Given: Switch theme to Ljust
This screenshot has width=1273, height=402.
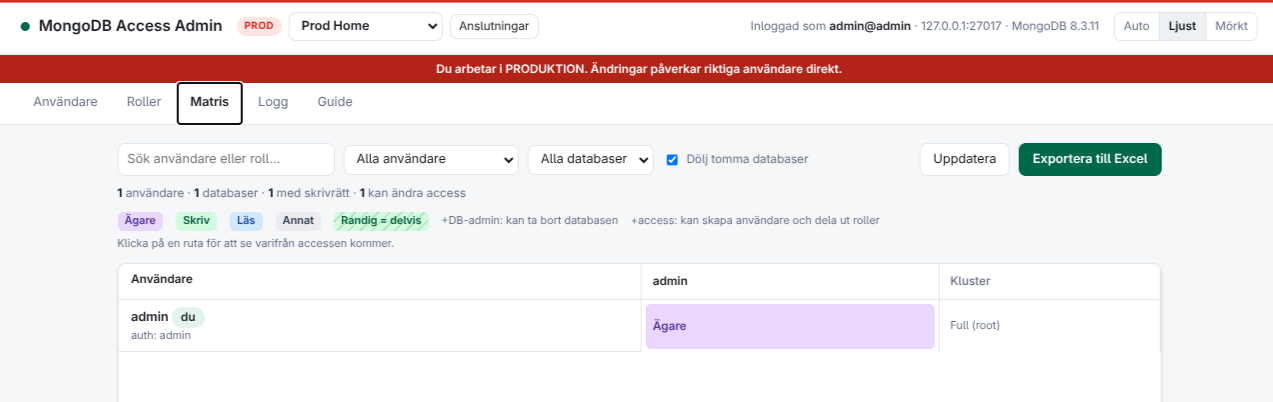Looking at the screenshot, I should [x=1182, y=26].
